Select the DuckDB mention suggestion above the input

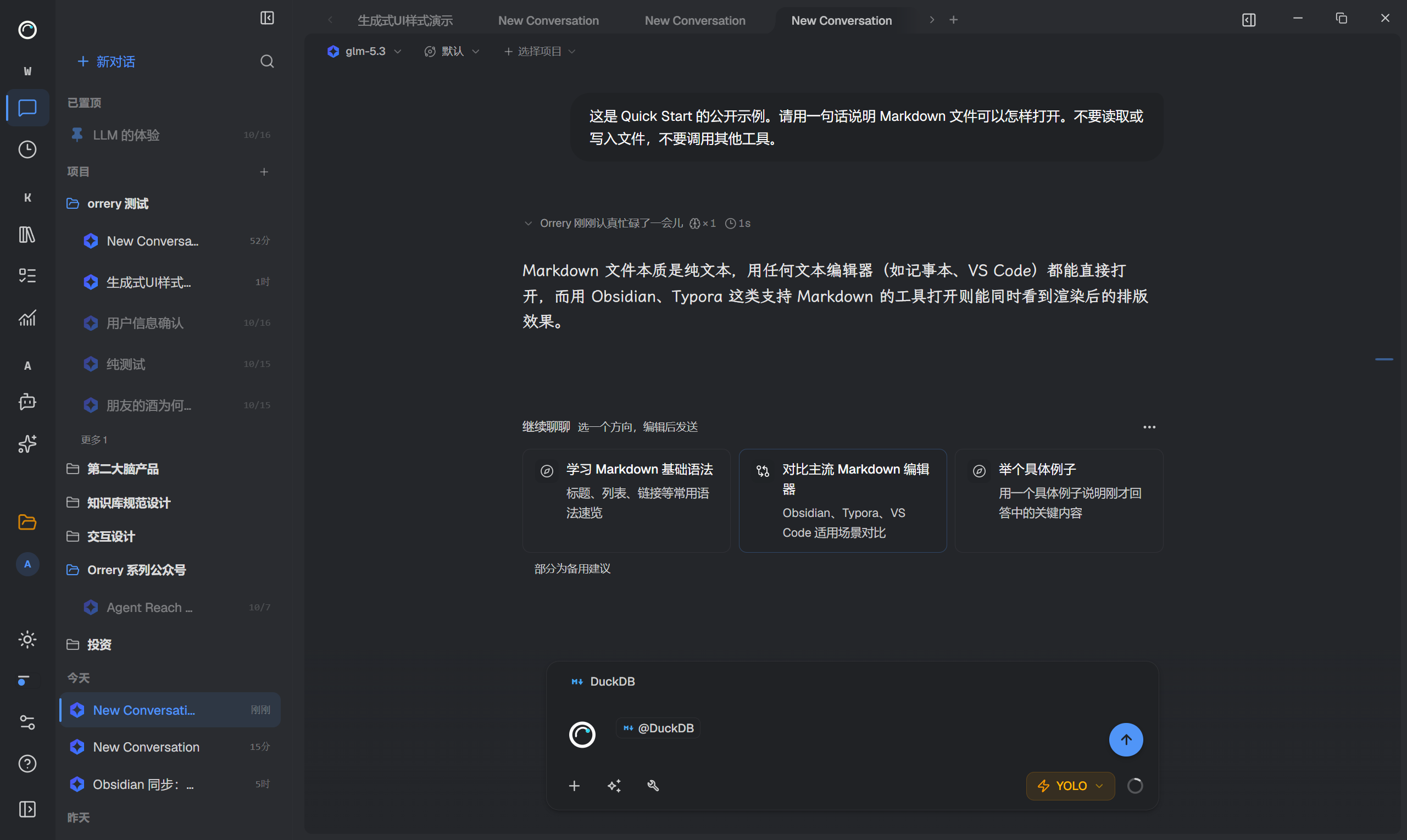point(603,682)
